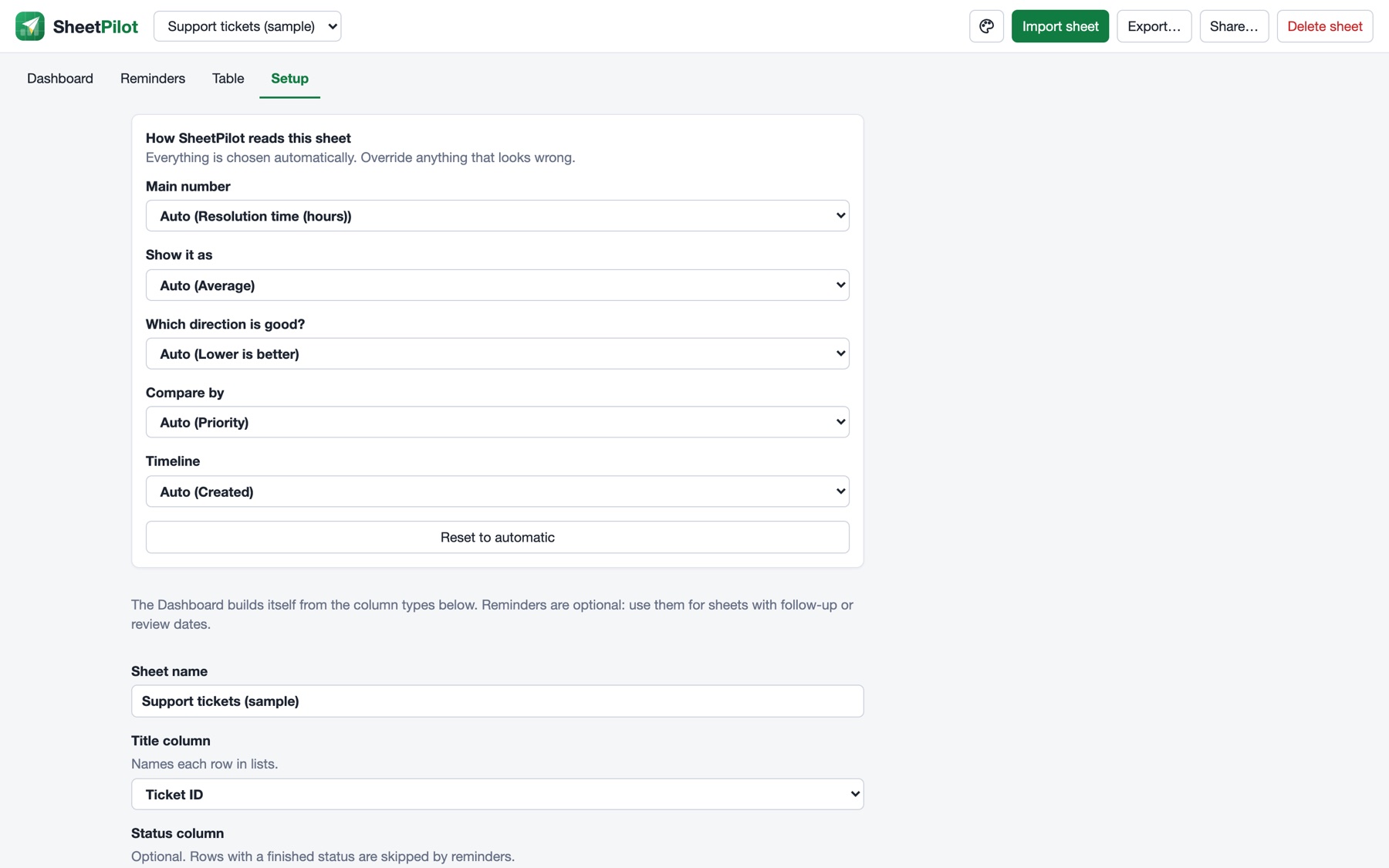Switch to the Dashboard tab
This screenshot has height=868, width=1389.
coord(60,79)
